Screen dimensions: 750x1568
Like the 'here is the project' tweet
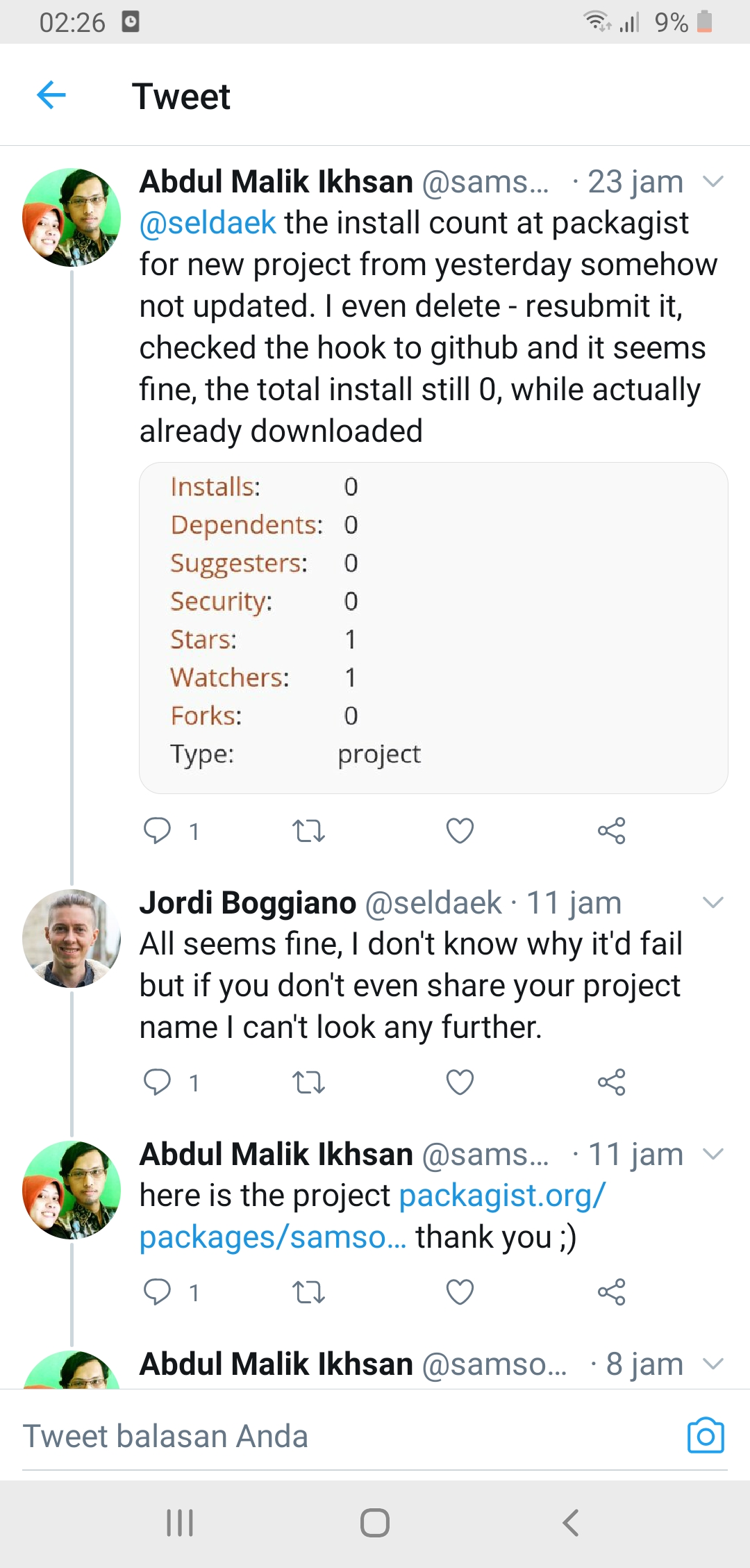tap(460, 1291)
